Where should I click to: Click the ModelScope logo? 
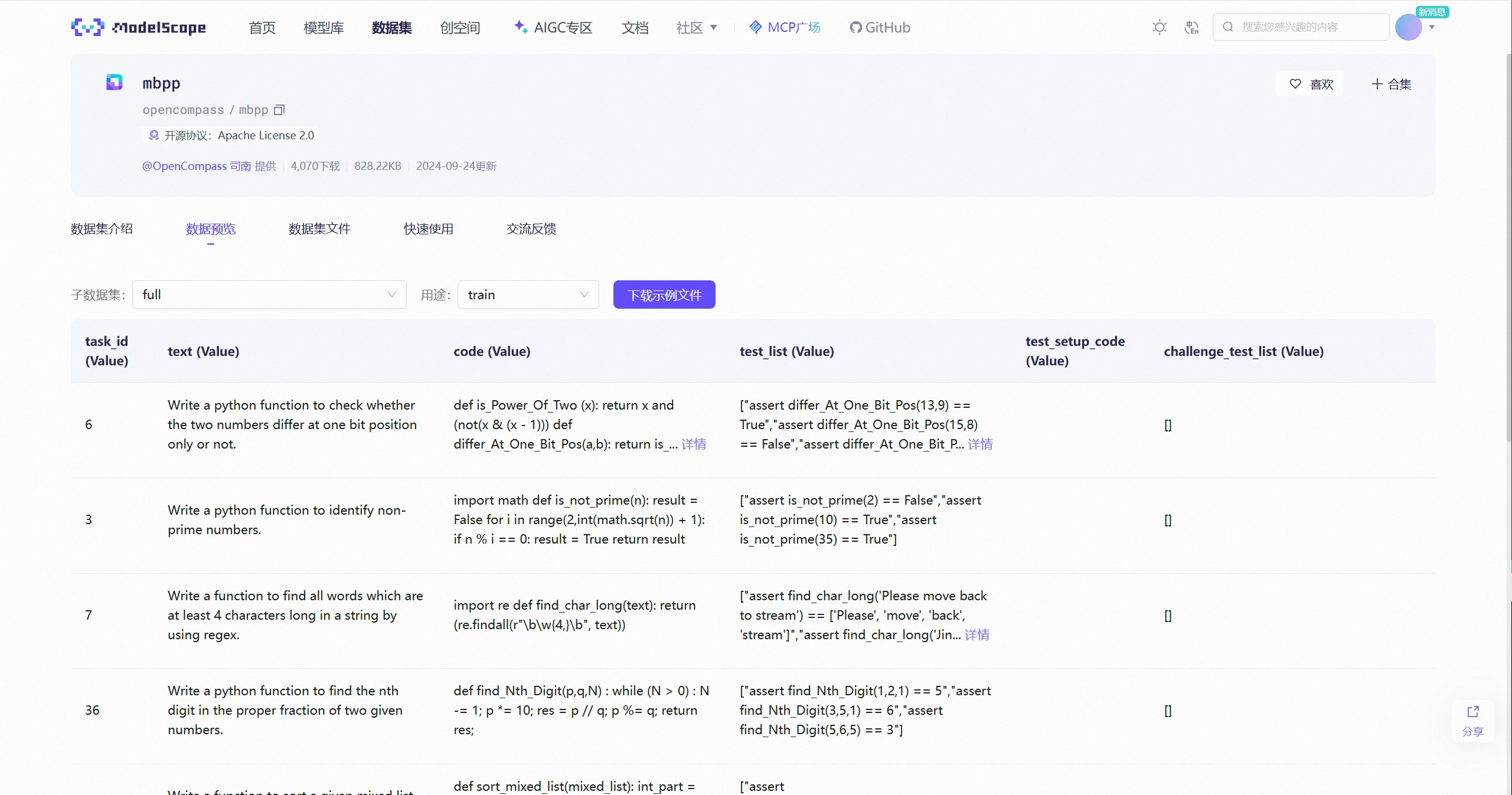pyautogui.click(x=138, y=27)
